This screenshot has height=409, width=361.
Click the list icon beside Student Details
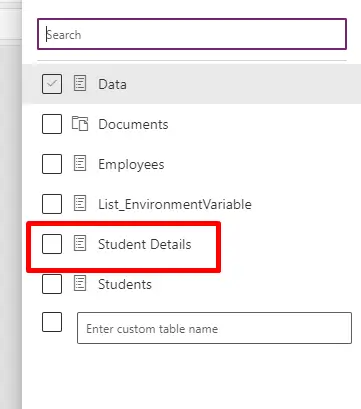coord(80,243)
